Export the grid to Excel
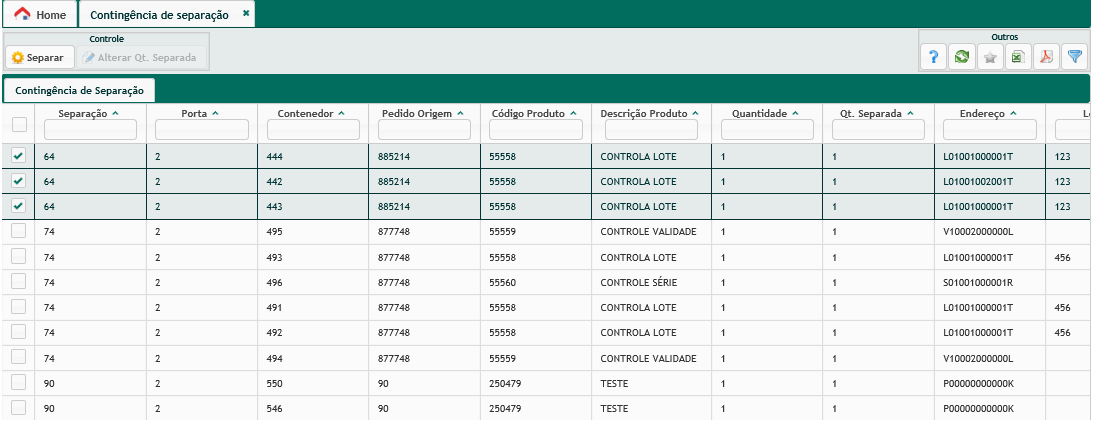The width and height of the screenshot is (1096, 425). [1017, 57]
